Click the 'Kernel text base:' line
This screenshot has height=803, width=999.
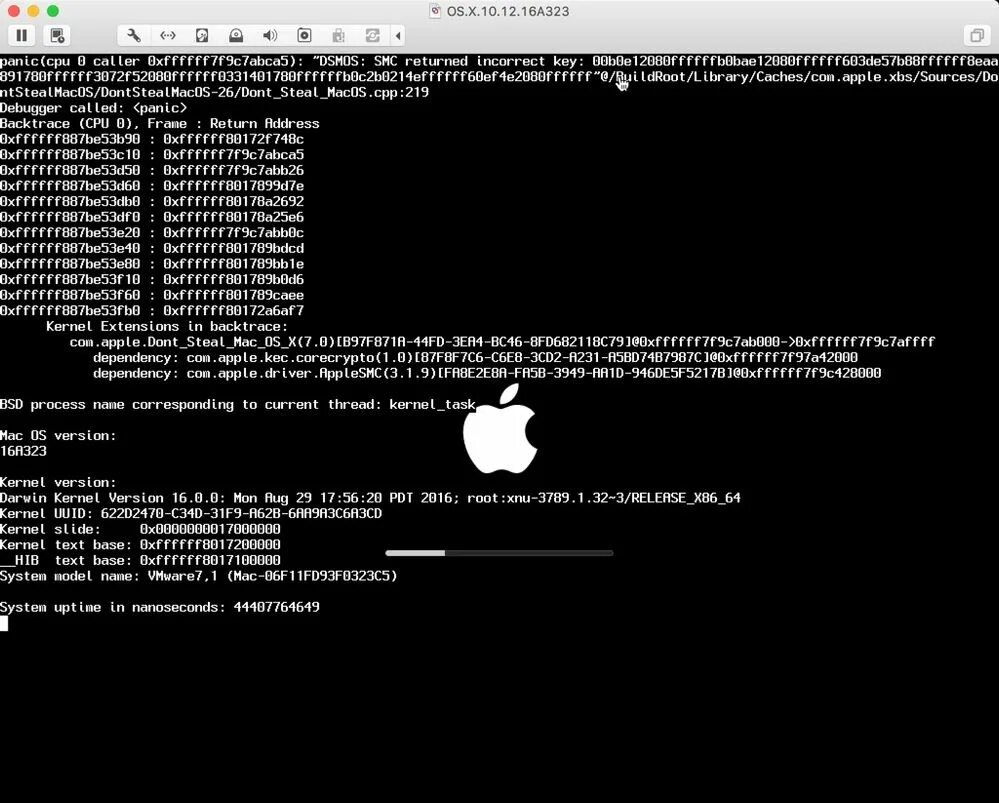point(140,545)
